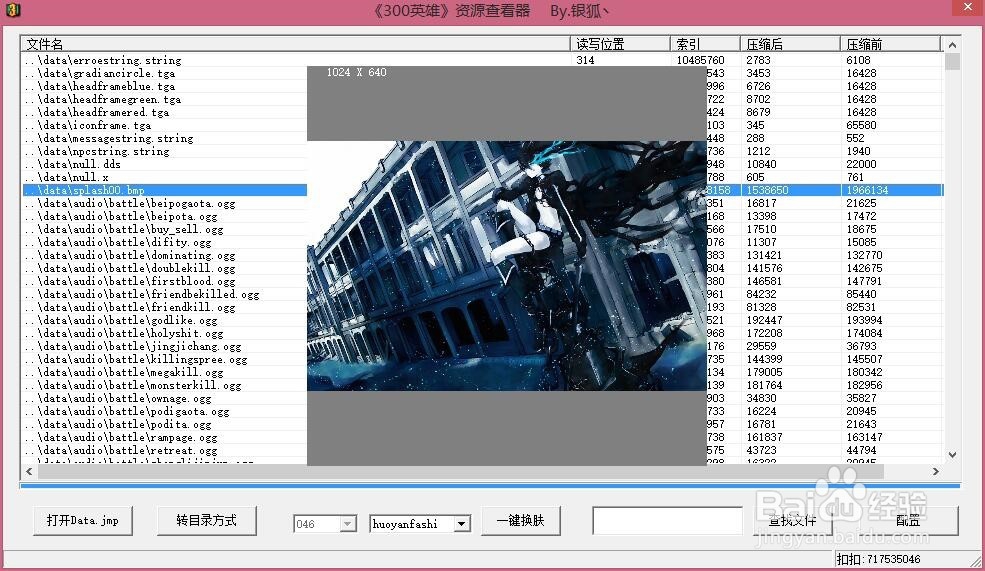Select audio\battle\rampage.ogg row
Screen dimensions: 985x571
tap(165, 437)
